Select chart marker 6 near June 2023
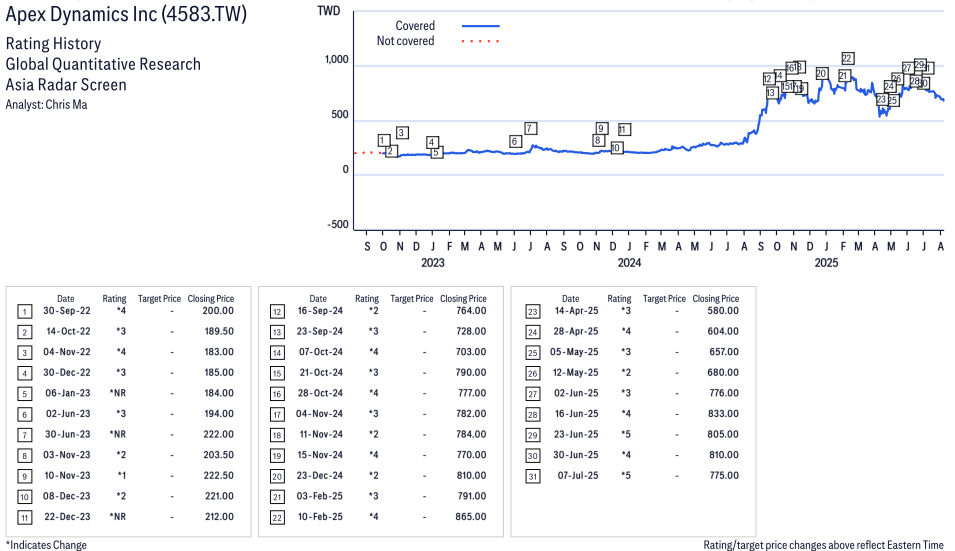Screen dimensions: 955x551 point(515,141)
